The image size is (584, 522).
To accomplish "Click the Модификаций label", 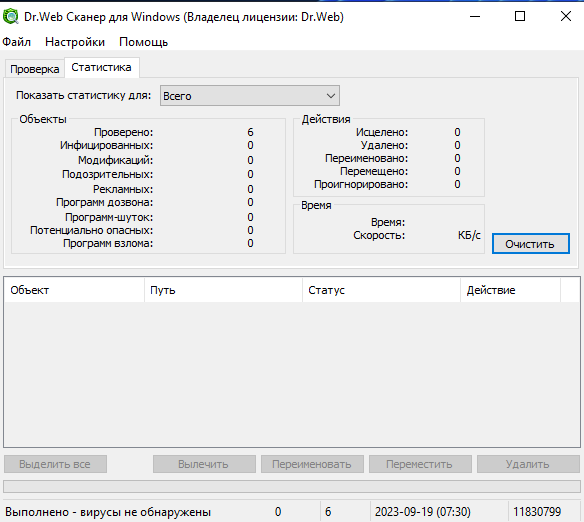I will coord(115,160).
